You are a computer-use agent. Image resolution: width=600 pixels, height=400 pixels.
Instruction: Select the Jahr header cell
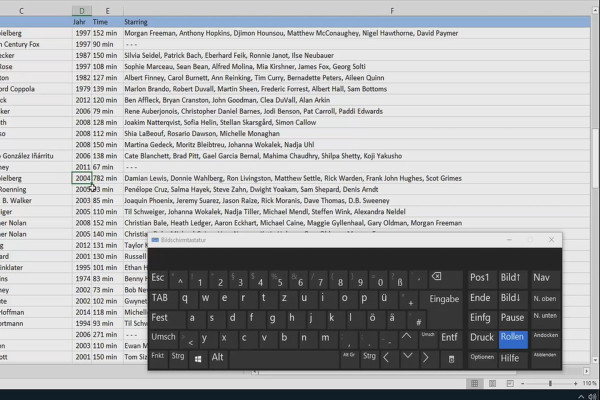[82, 22]
